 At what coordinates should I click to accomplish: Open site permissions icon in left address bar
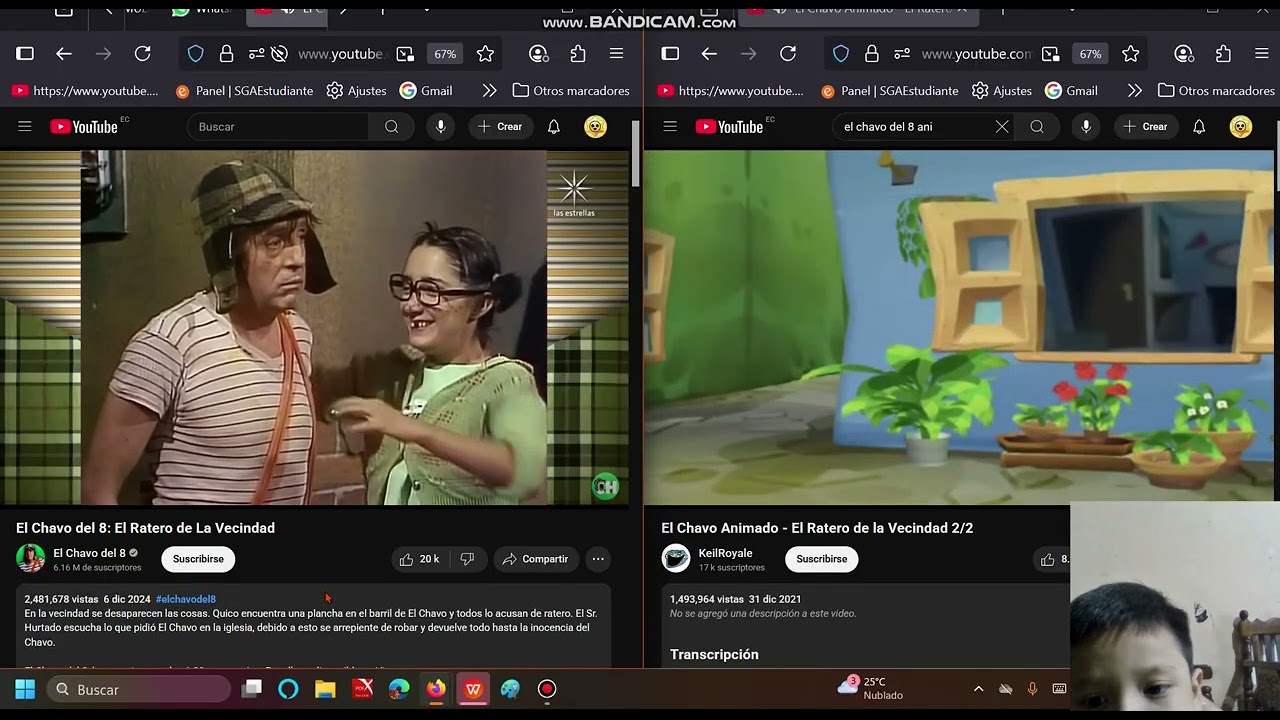pyautogui.click(x=257, y=54)
